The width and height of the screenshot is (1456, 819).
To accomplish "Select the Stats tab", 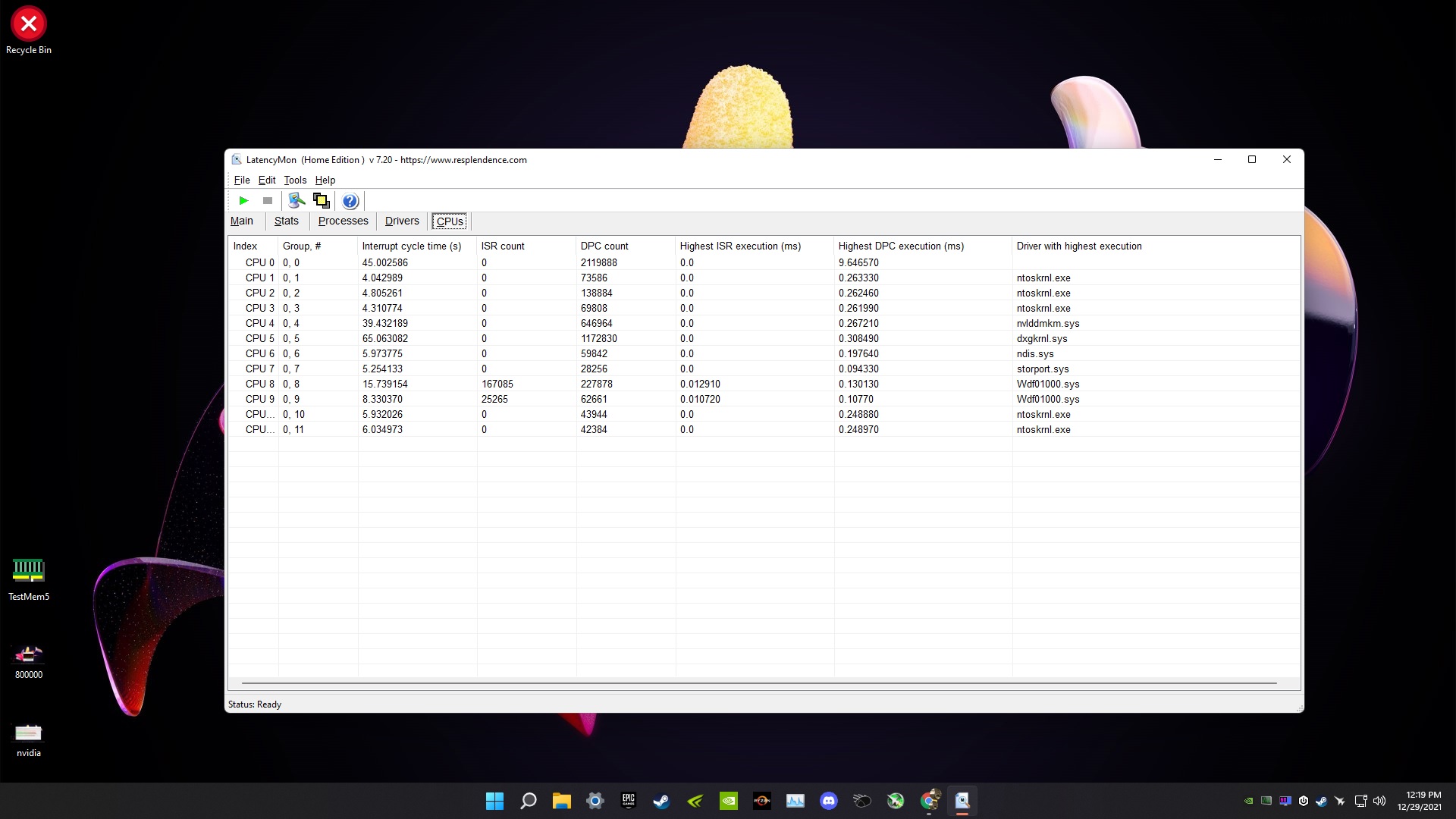I will [286, 221].
